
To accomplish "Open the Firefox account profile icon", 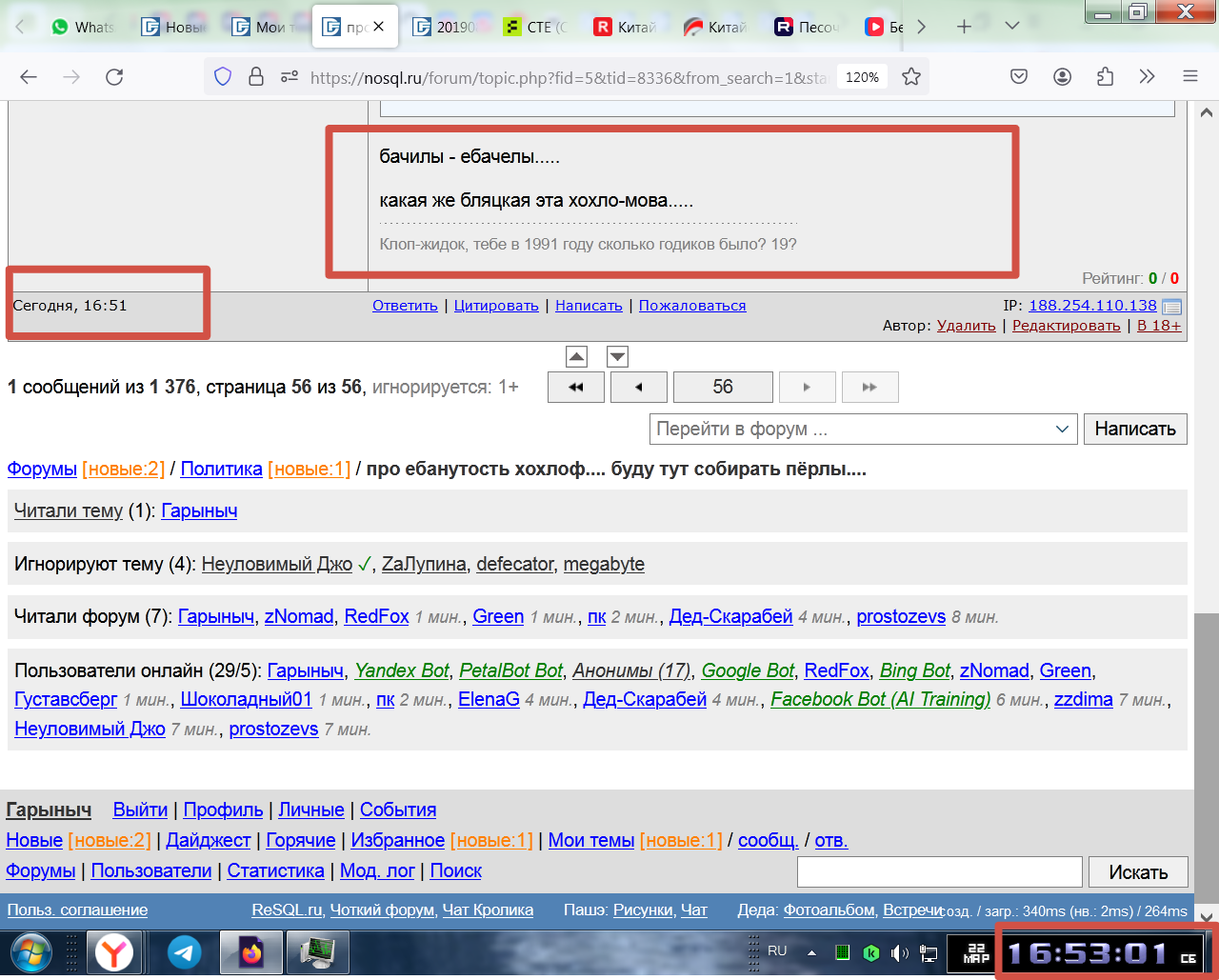I will 1062,77.
